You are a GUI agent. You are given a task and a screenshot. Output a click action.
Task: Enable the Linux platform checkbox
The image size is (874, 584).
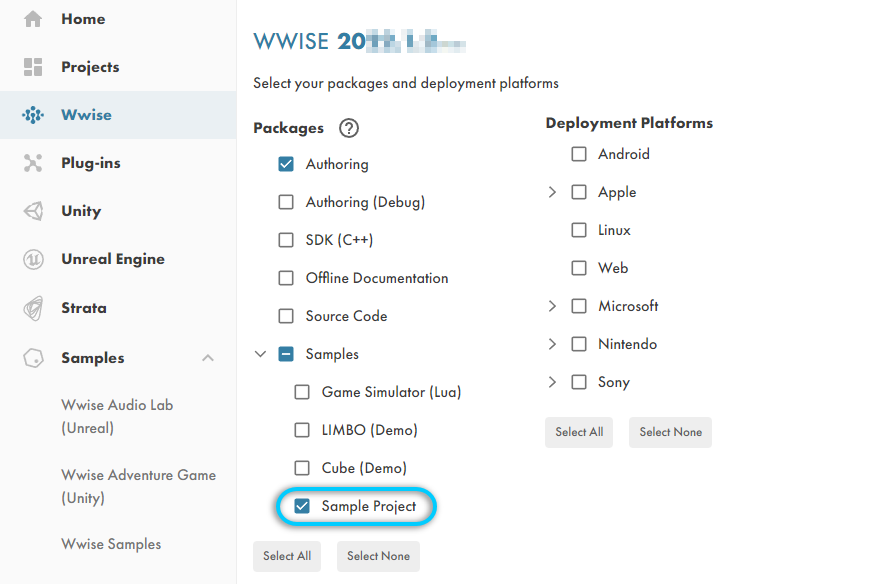click(x=579, y=230)
